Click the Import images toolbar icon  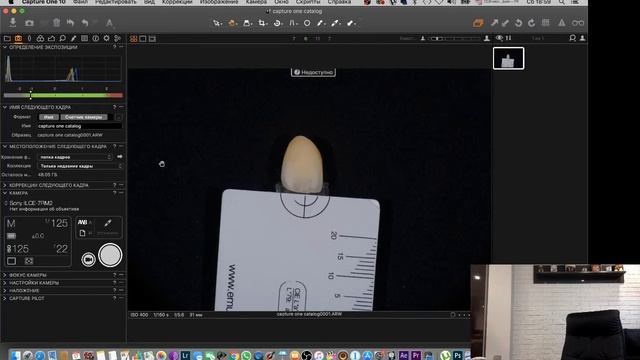click(13, 23)
